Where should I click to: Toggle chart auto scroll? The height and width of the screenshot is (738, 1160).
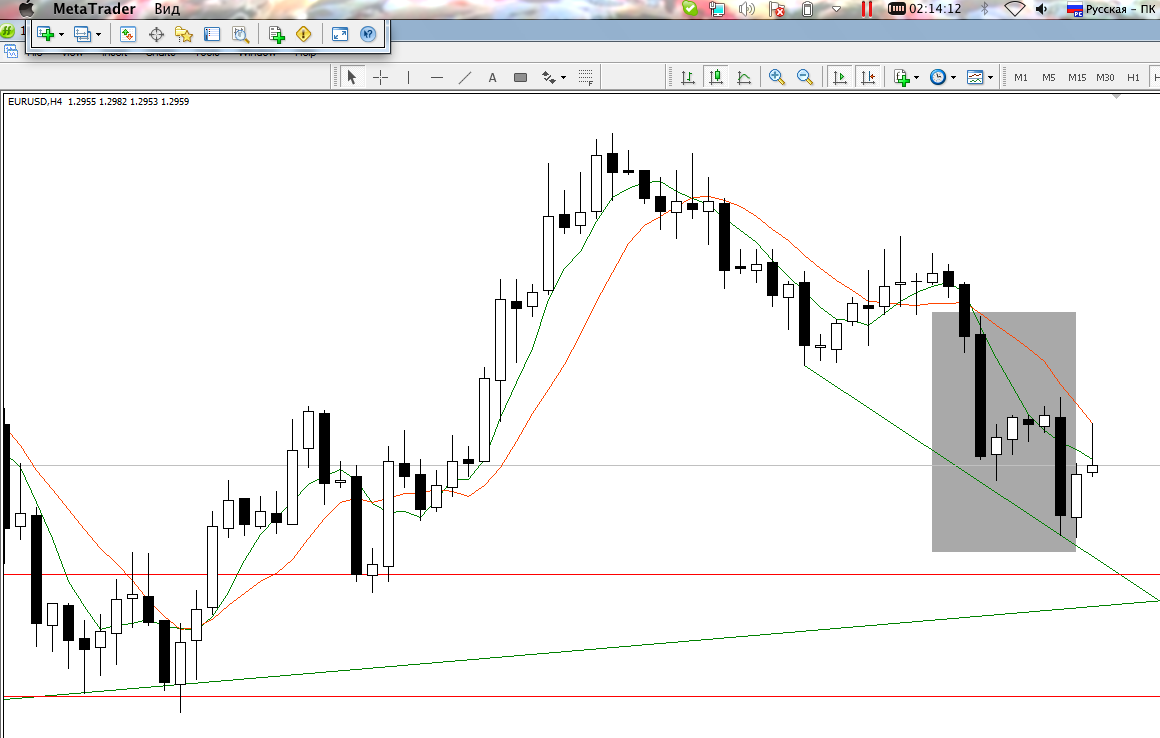[x=840, y=77]
